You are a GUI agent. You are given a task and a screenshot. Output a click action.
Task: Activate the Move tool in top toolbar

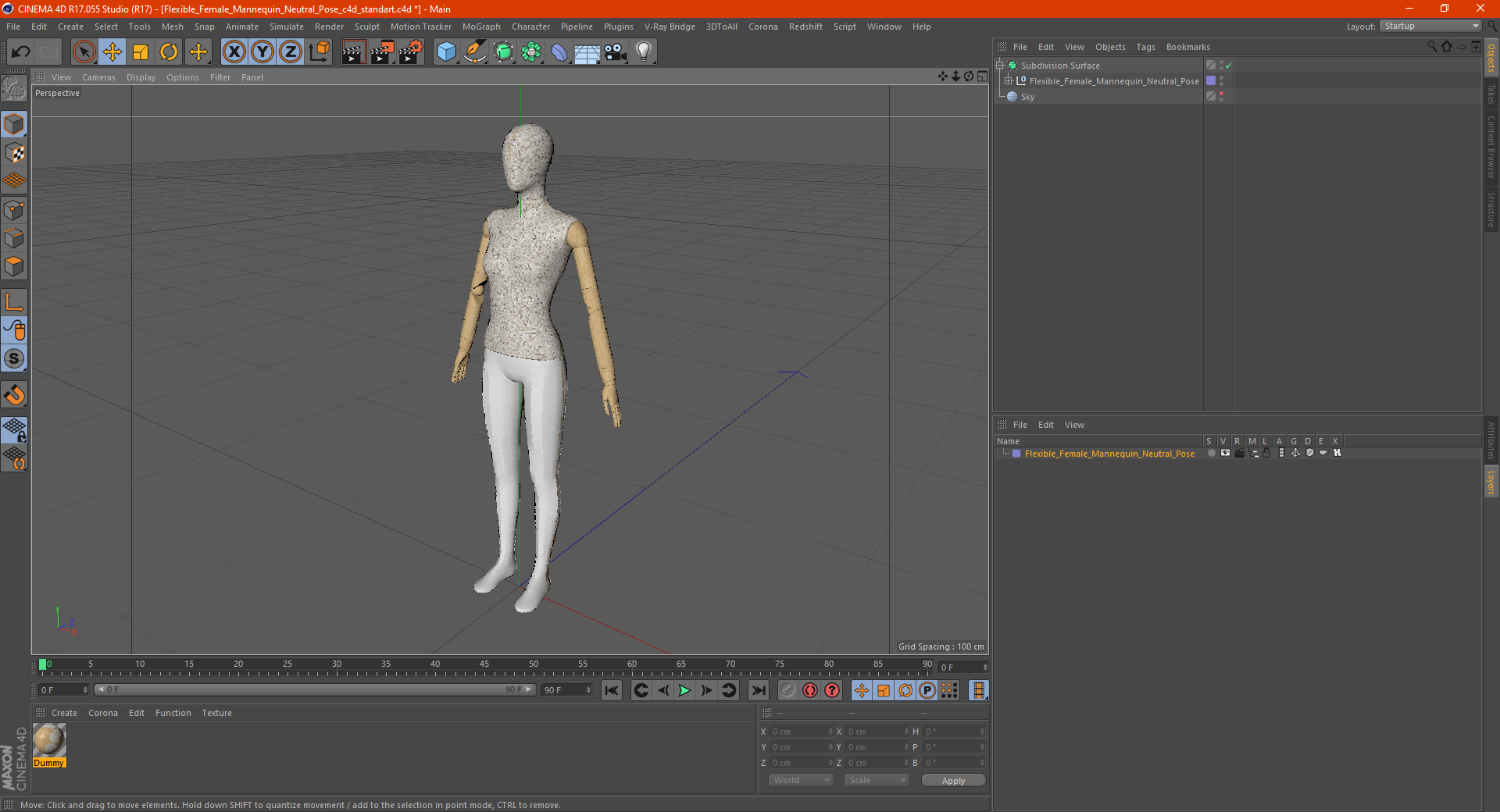(x=112, y=52)
